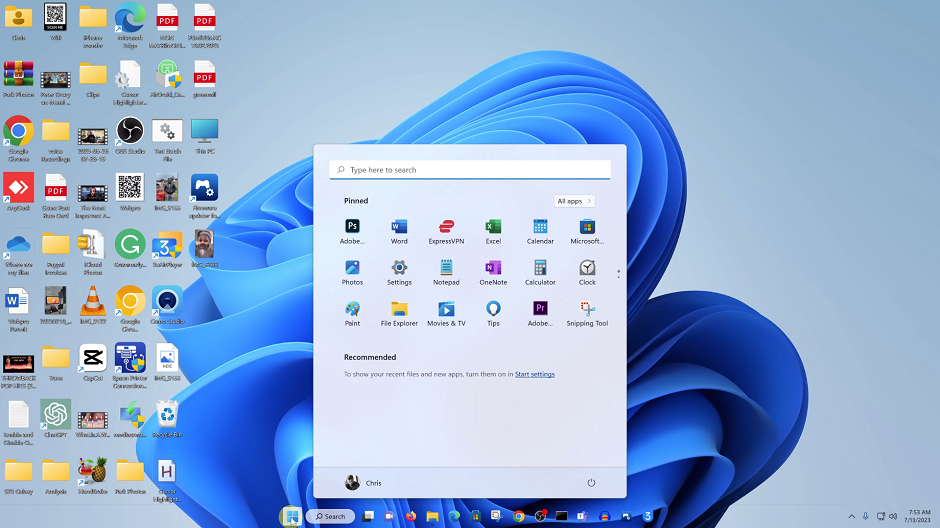940x528 pixels.
Task: Launch the Snipping Tool
Action: point(587,309)
